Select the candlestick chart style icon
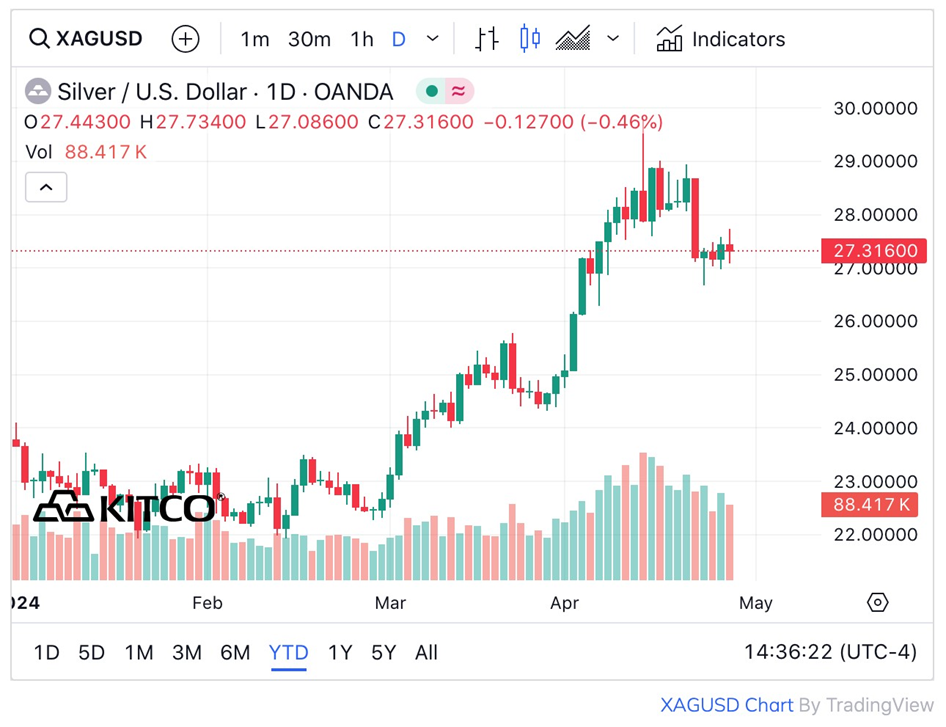 tap(530, 40)
